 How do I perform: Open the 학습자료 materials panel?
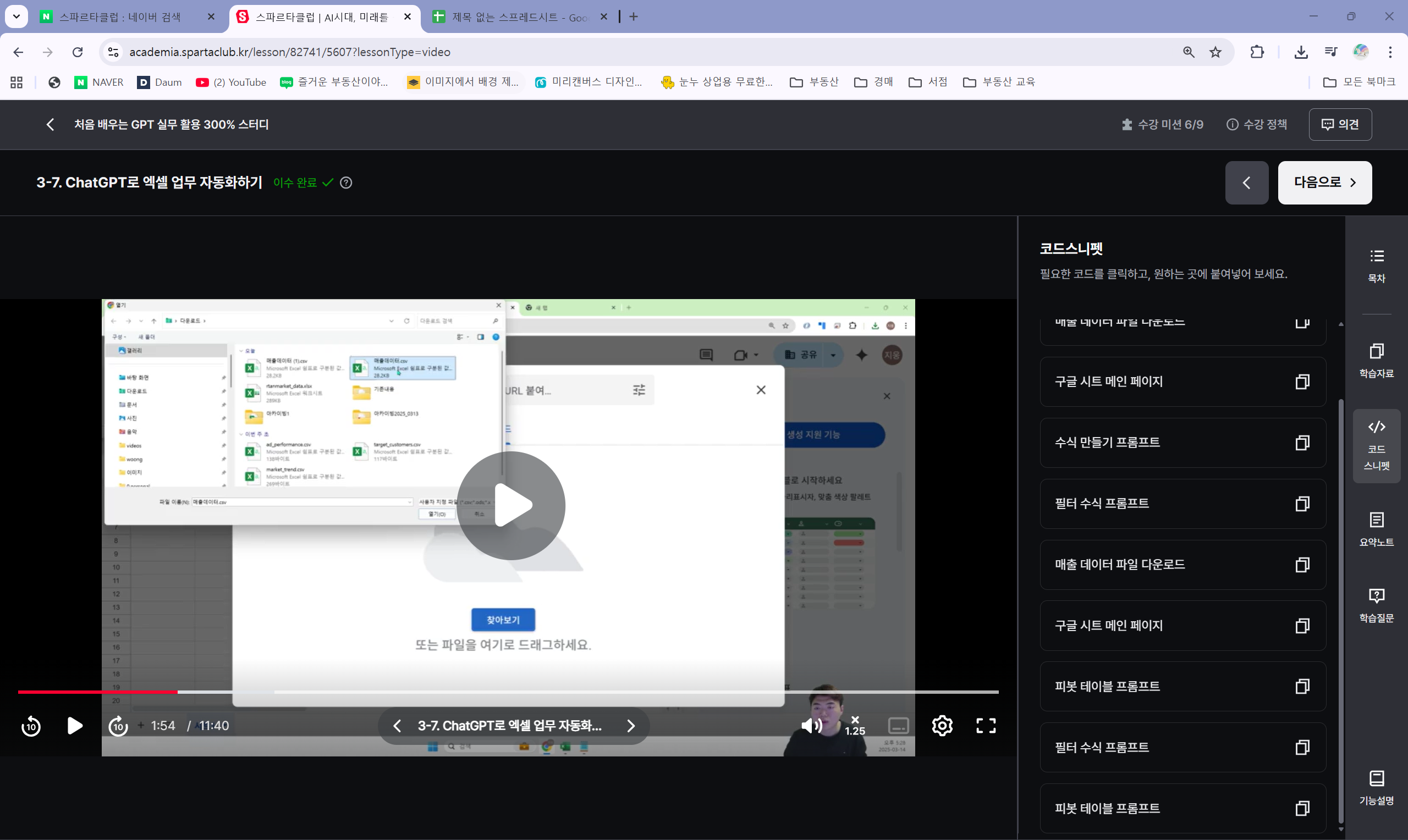[1376, 361]
